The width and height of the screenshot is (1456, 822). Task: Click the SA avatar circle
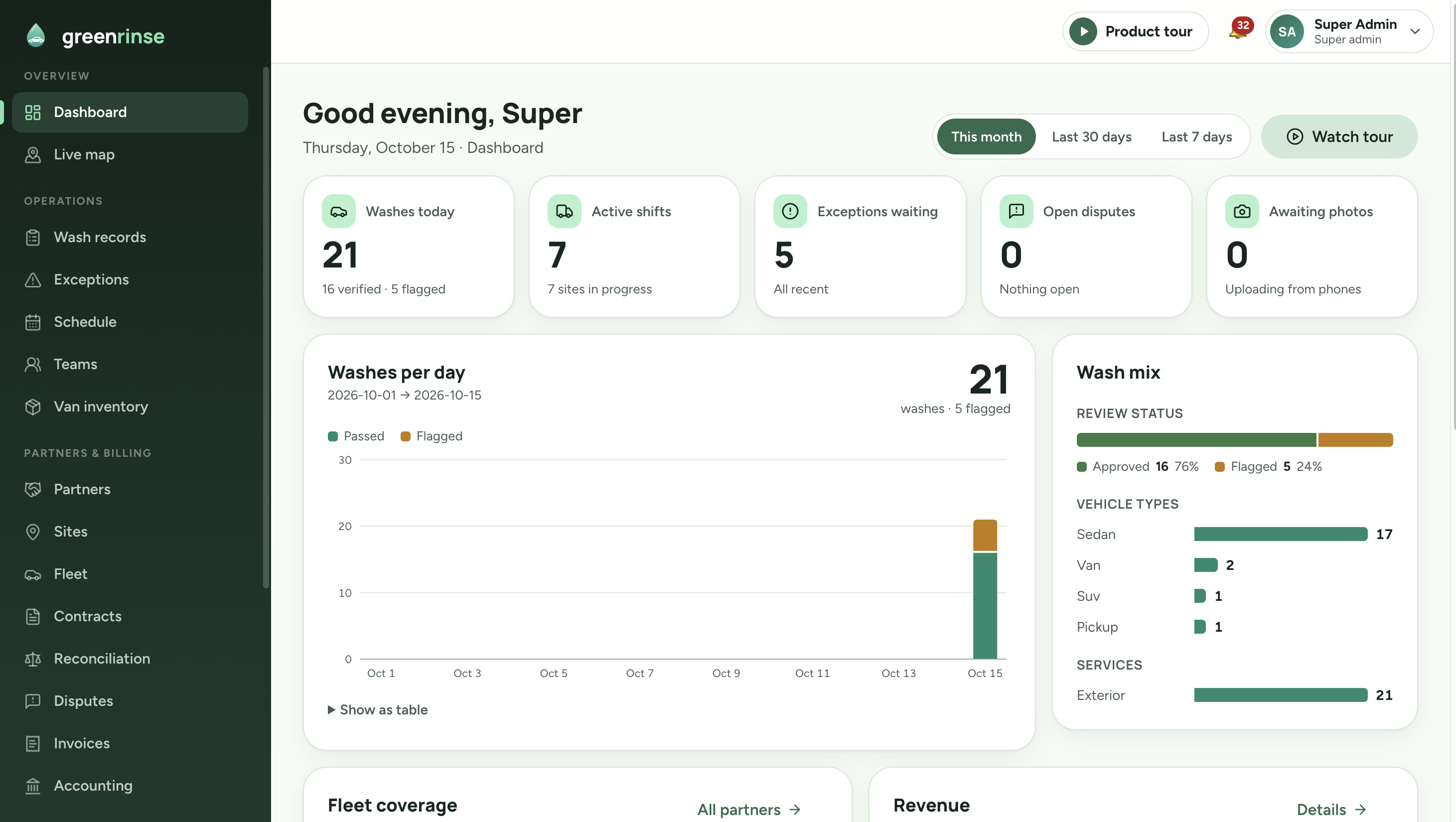[1287, 32]
